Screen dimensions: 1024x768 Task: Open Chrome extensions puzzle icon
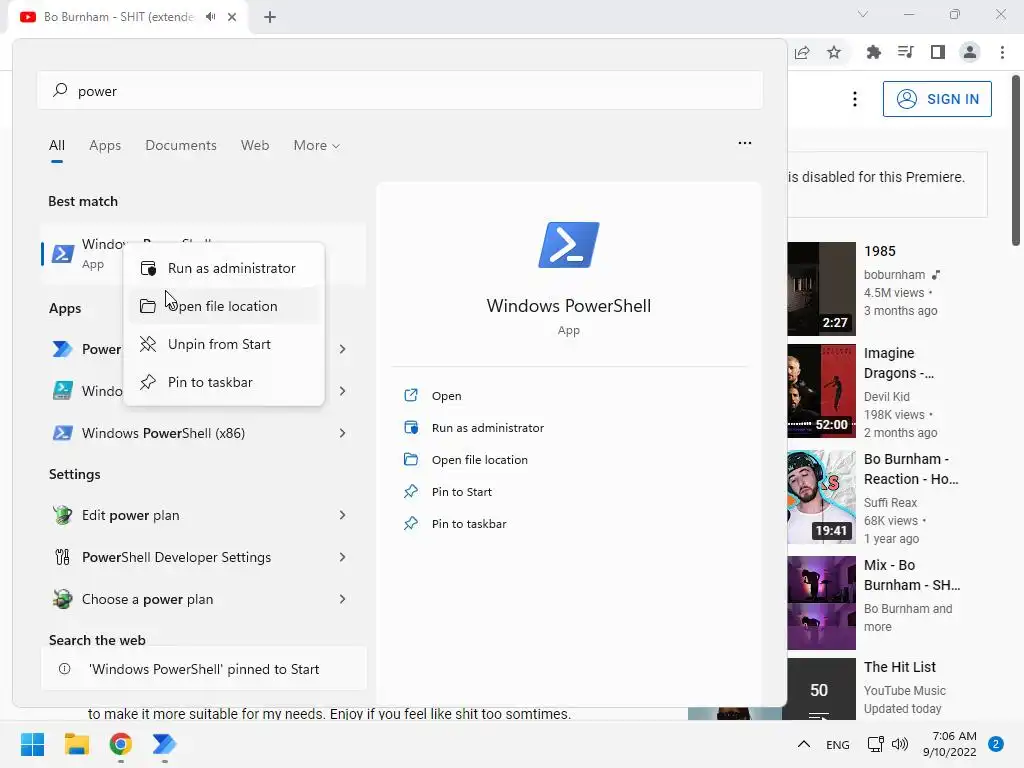[873, 52]
